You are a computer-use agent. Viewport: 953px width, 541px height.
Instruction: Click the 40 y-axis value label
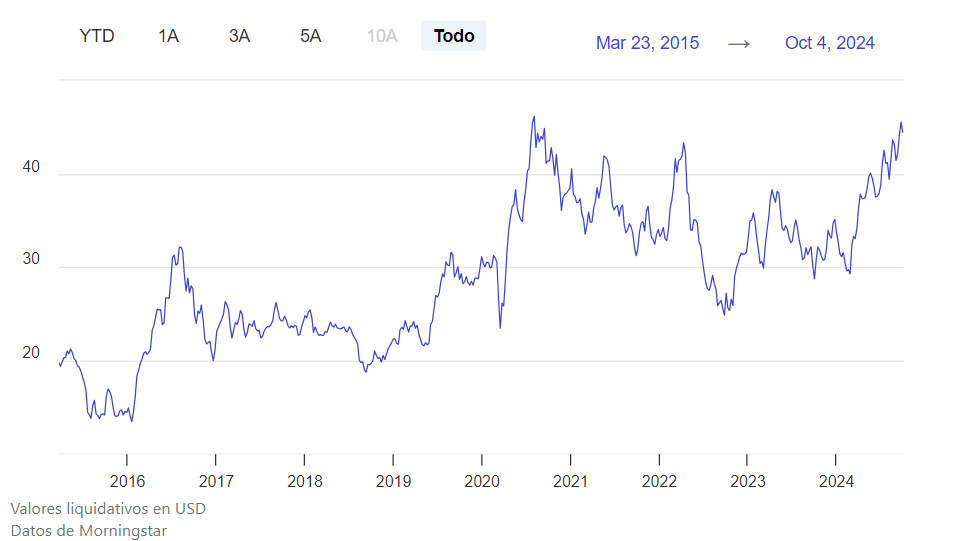[31, 167]
